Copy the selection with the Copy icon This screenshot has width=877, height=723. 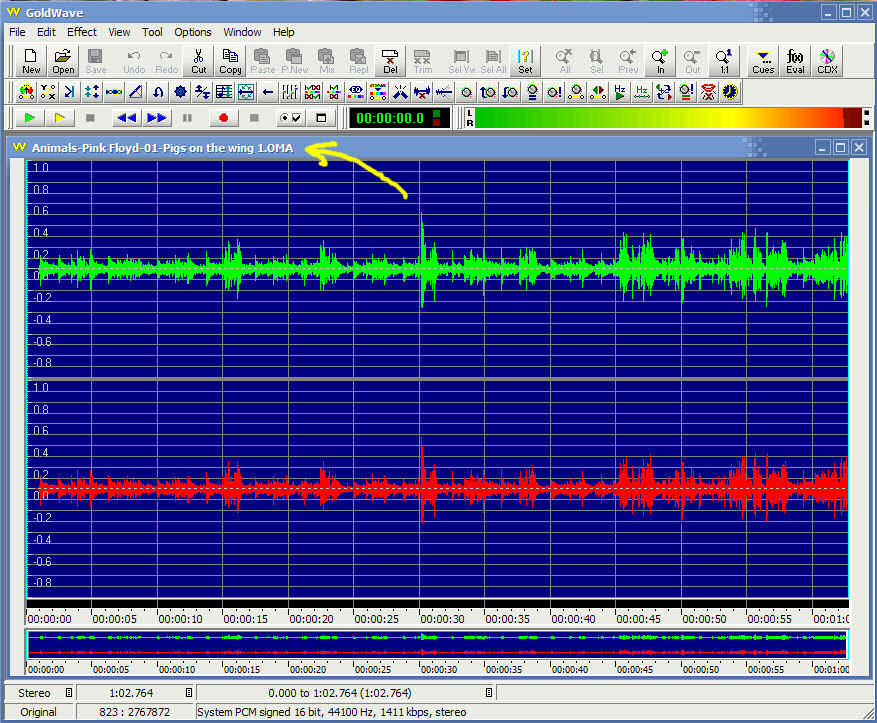click(230, 61)
